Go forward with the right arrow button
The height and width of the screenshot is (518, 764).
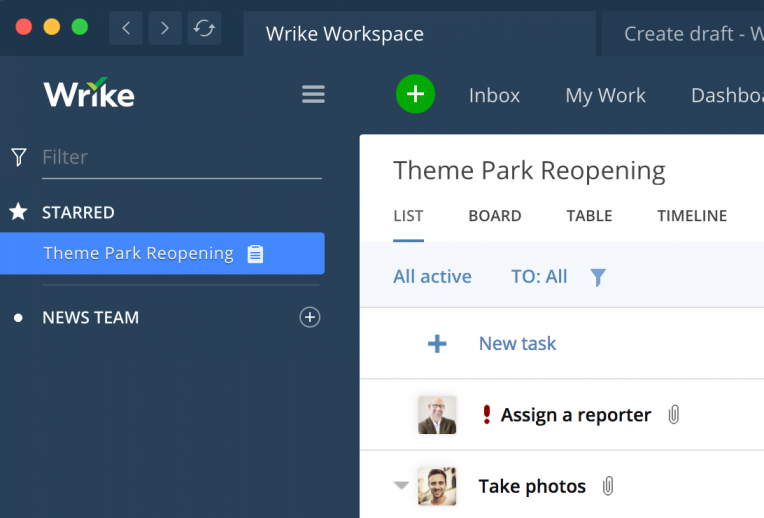(x=165, y=29)
